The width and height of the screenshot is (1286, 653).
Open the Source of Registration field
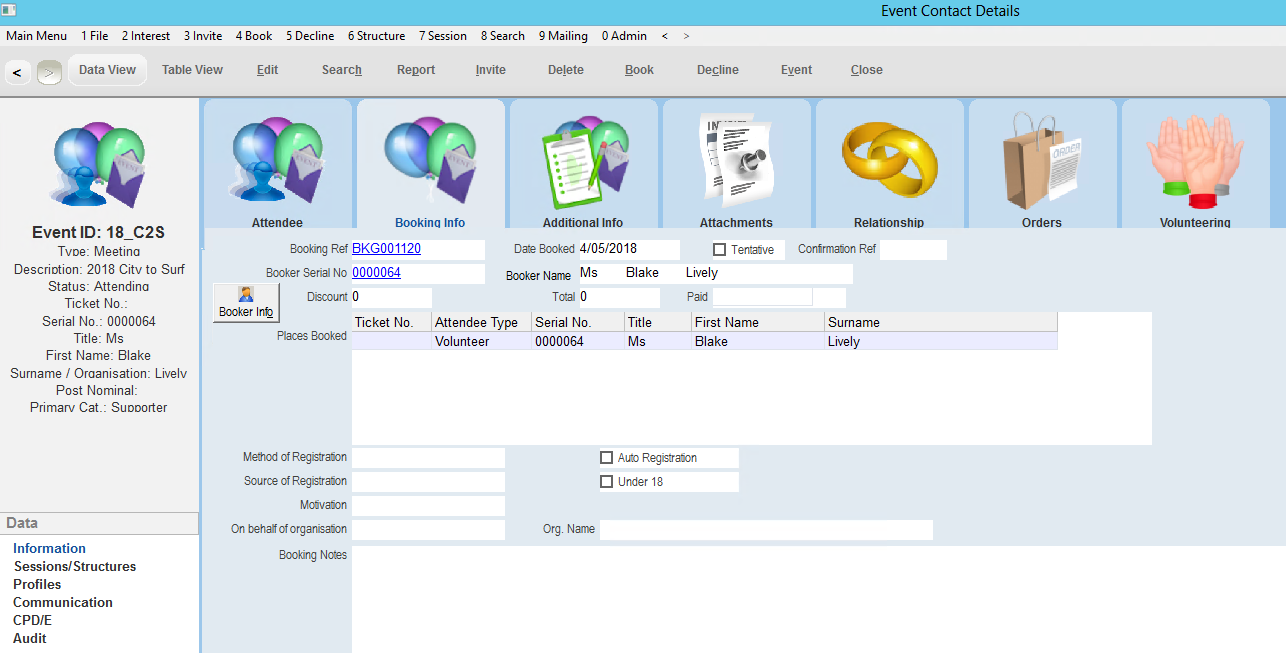(x=428, y=482)
